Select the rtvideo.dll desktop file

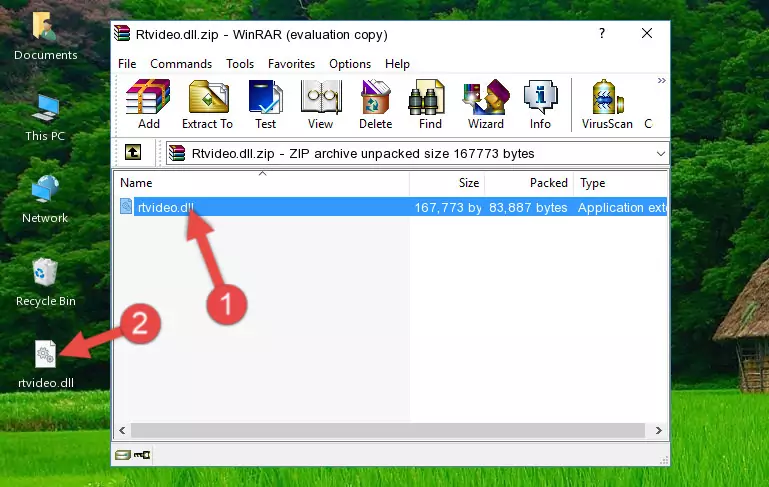coord(46,364)
